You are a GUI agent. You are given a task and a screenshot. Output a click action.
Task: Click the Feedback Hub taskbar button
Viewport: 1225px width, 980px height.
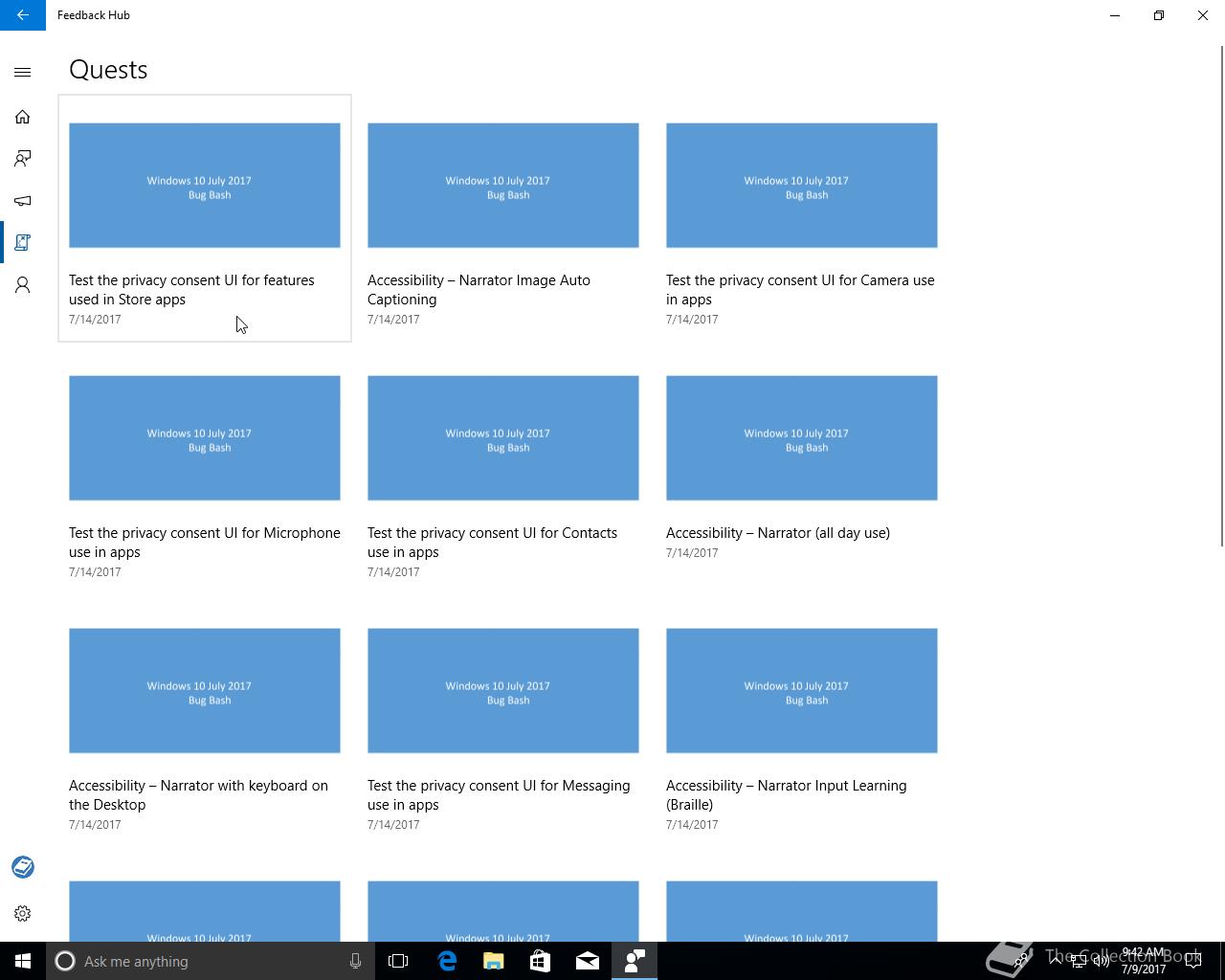[x=635, y=961]
